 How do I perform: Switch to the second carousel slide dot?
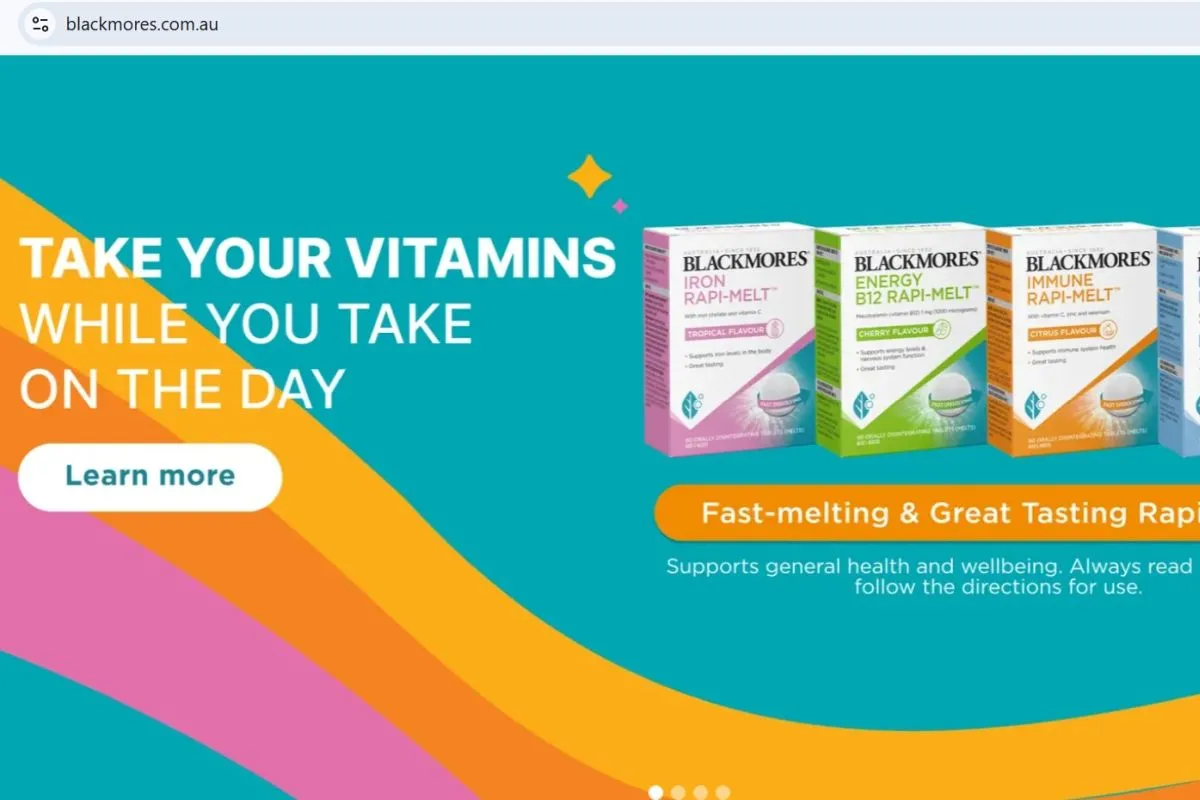pyautogui.click(x=678, y=792)
